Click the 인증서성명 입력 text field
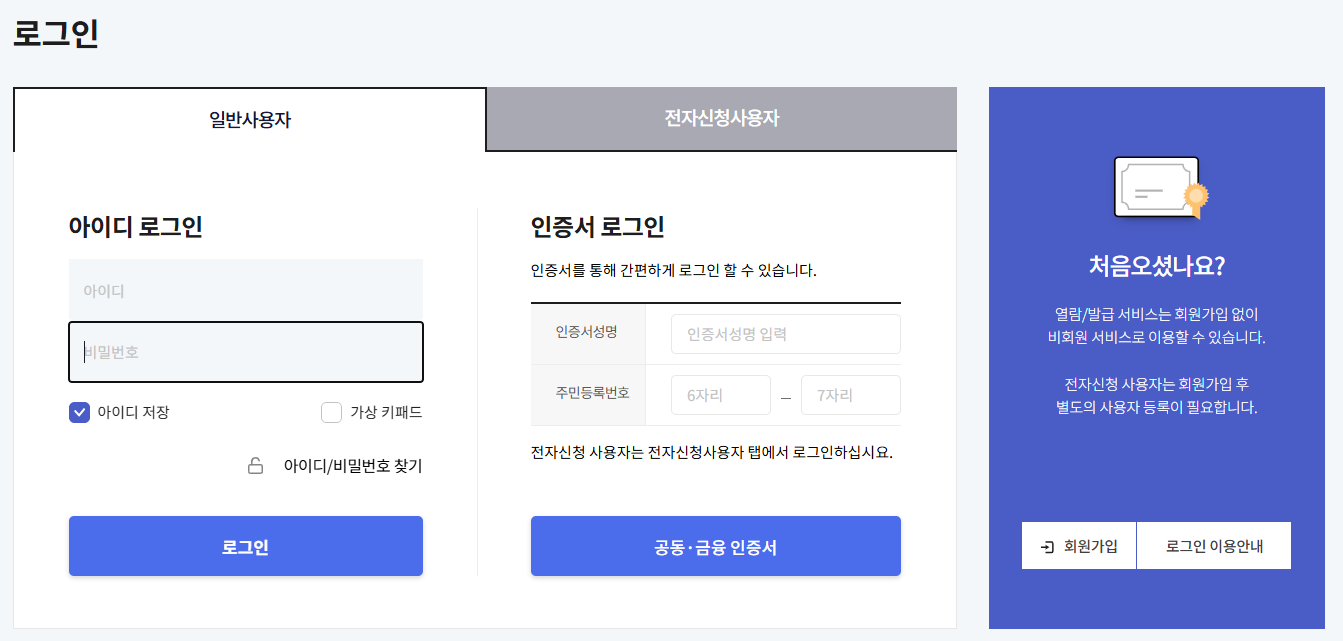Screen dimensions: 1343x641 pyautogui.click(x=785, y=333)
